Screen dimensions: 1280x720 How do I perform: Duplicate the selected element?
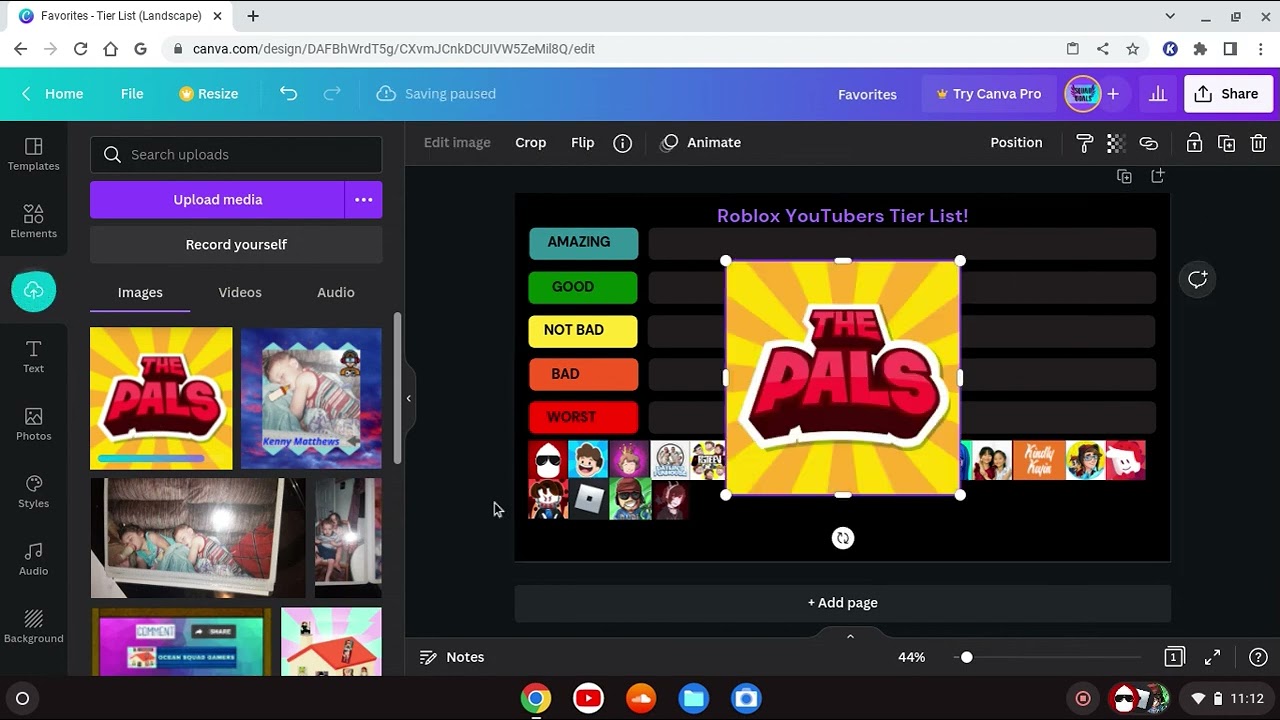tap(1226, 143)
